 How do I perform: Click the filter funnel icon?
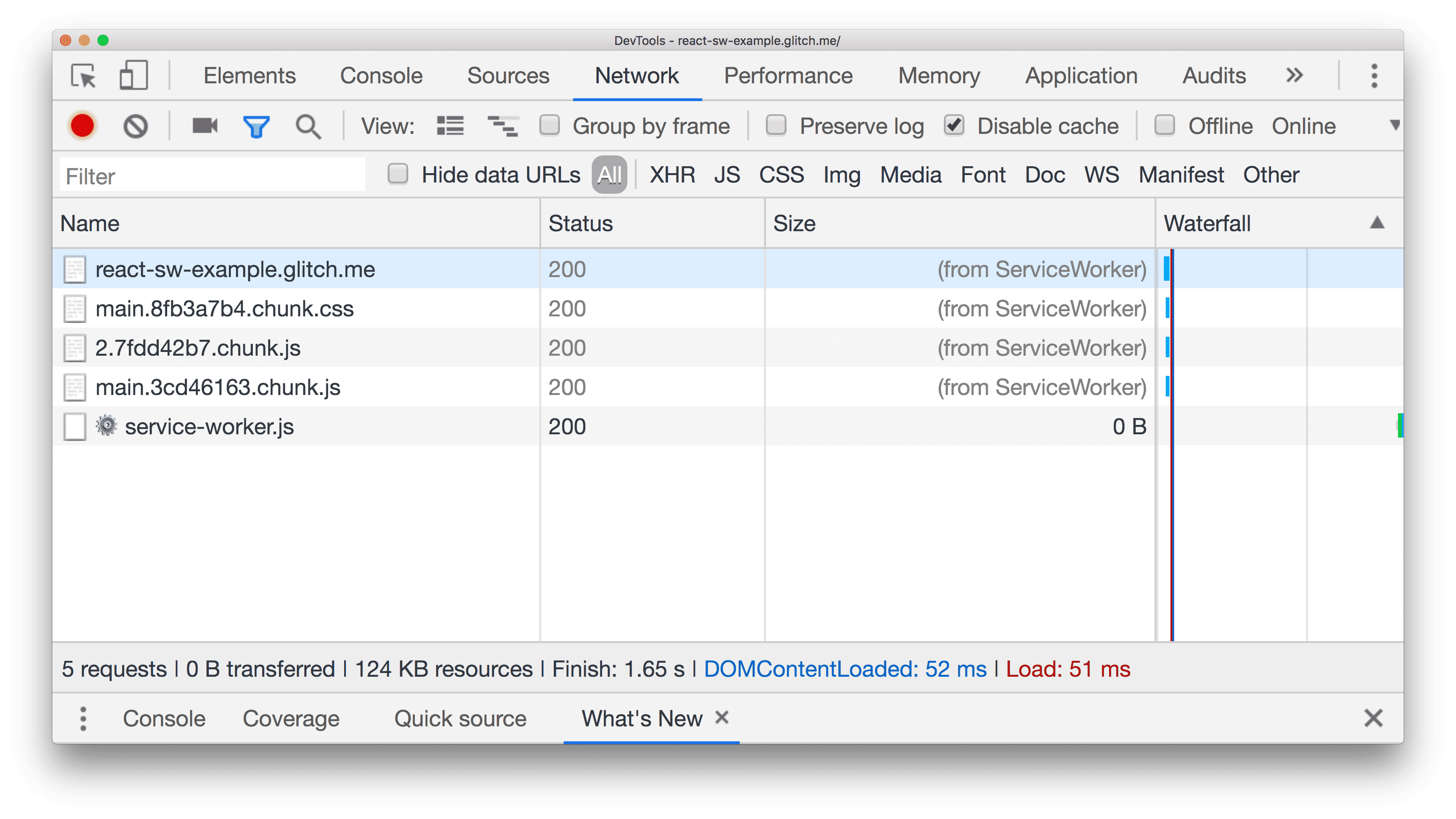[x=256, y=126]
